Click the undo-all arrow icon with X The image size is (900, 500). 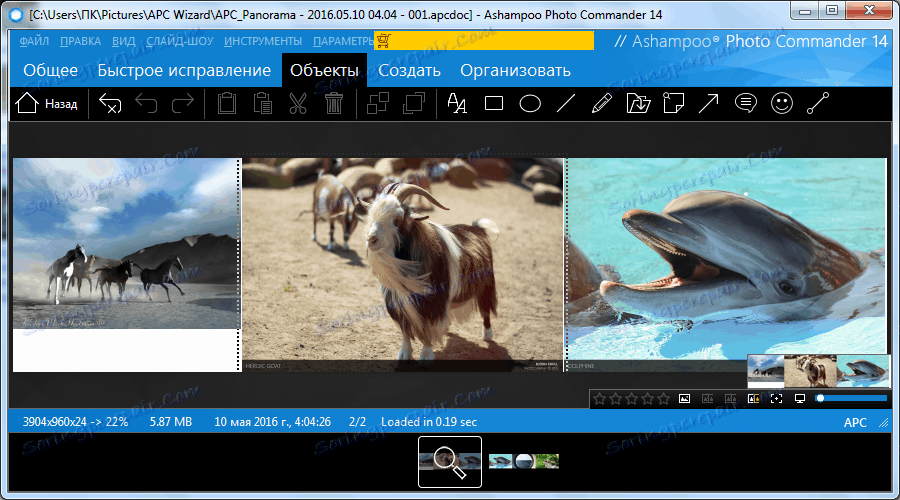point(110,103)
